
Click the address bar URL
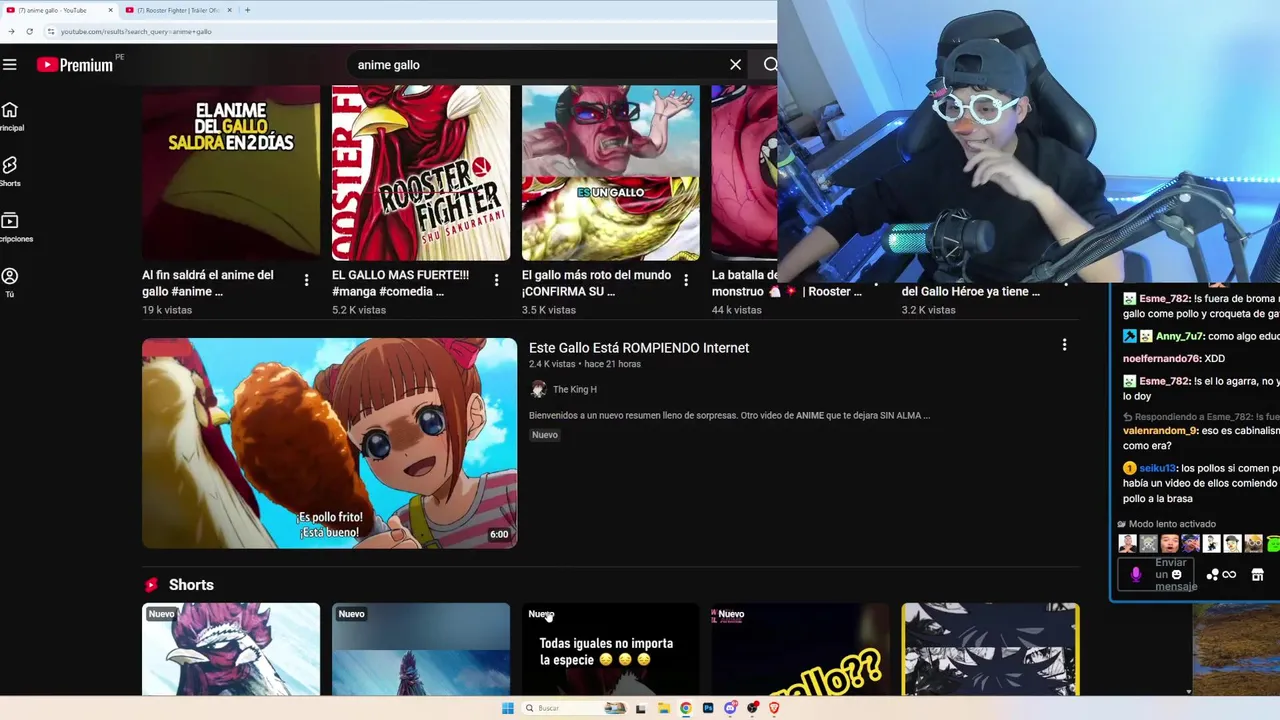(x=135, y=31)
